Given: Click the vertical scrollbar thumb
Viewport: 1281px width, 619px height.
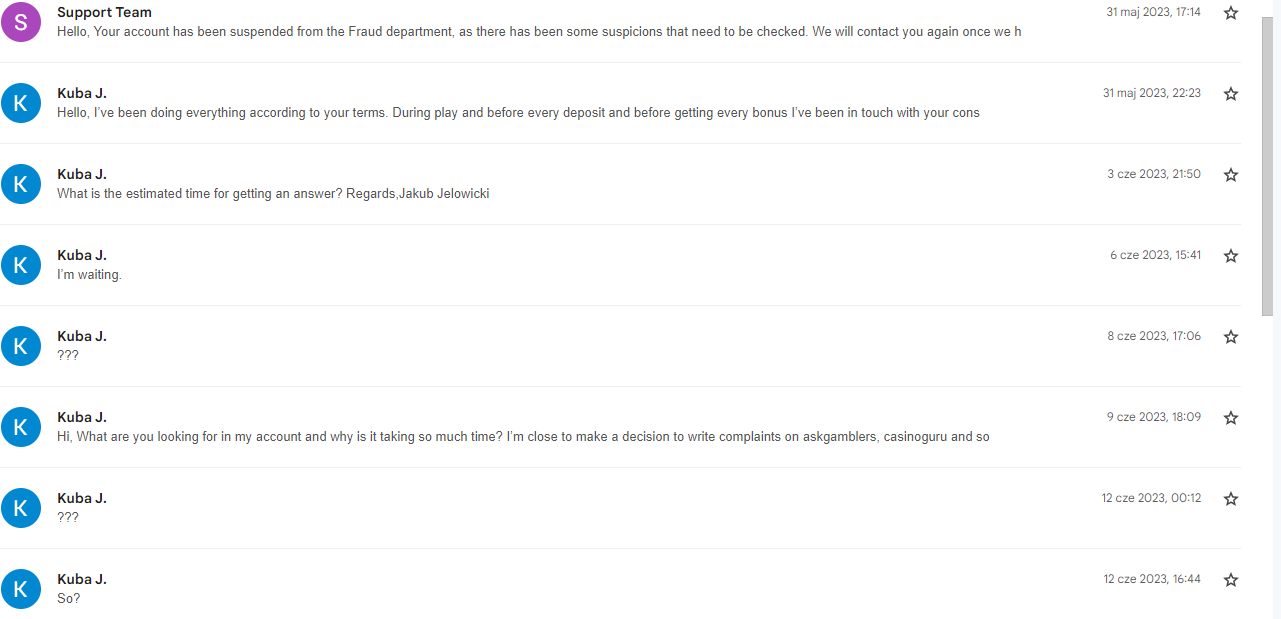Looking at the screenshot, I should [x=1267, y=165].
